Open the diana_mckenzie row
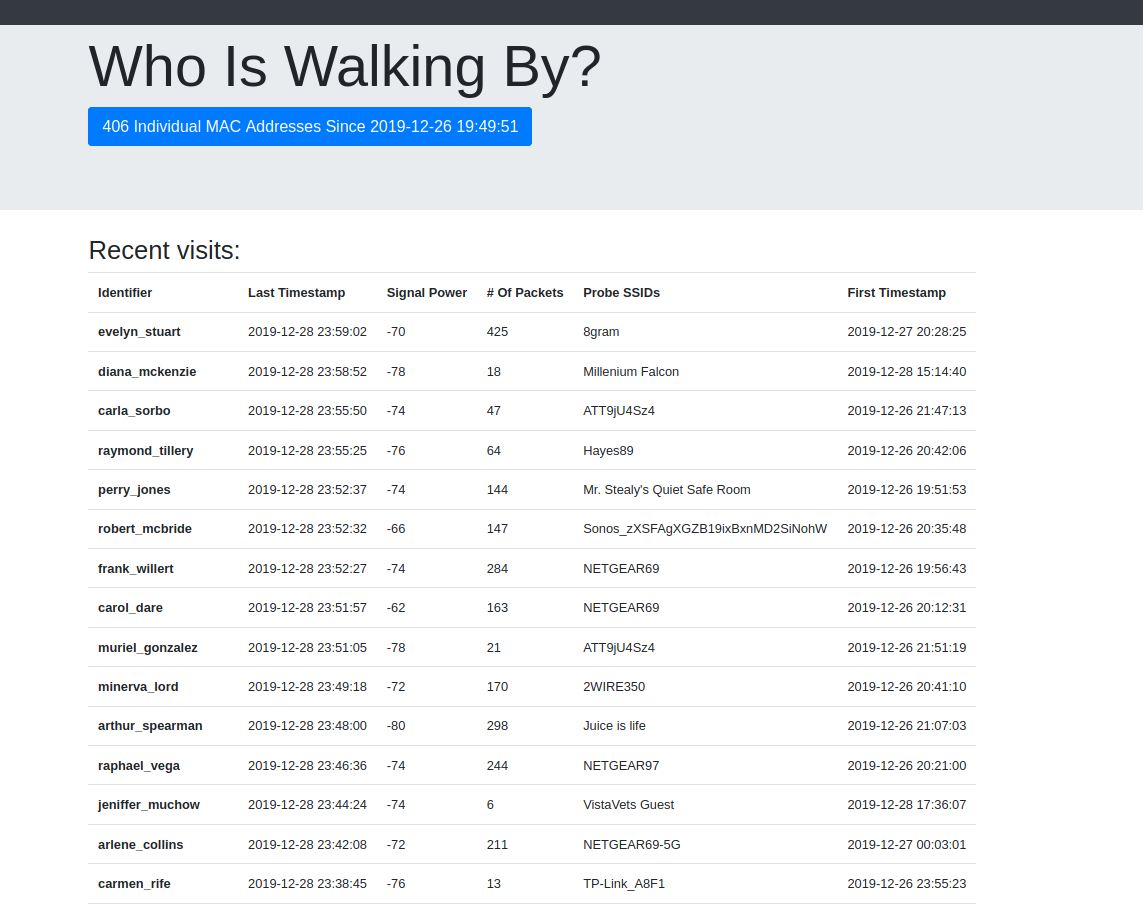 [531, 371]
